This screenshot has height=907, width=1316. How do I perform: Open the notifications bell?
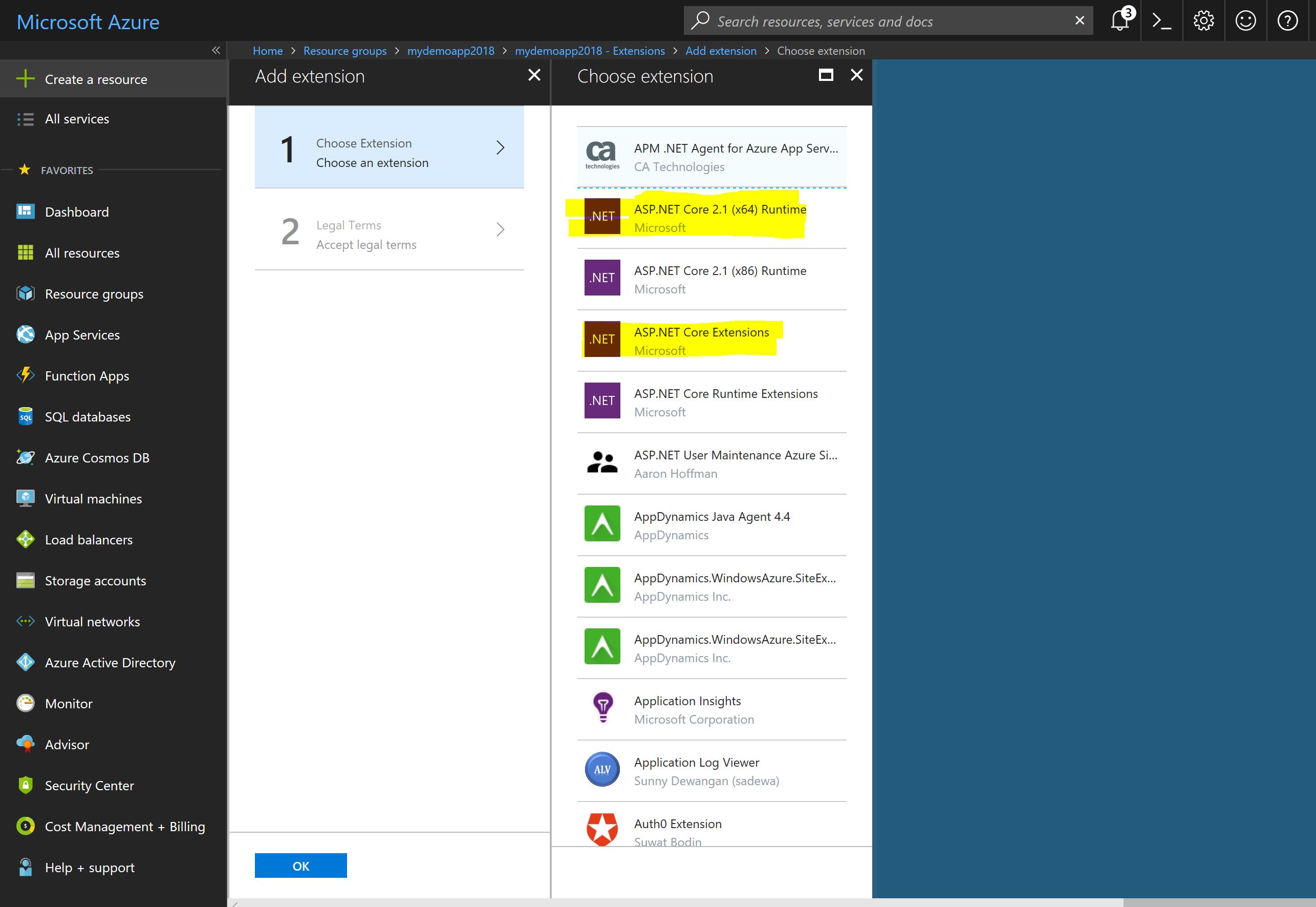pos(1120,21)
